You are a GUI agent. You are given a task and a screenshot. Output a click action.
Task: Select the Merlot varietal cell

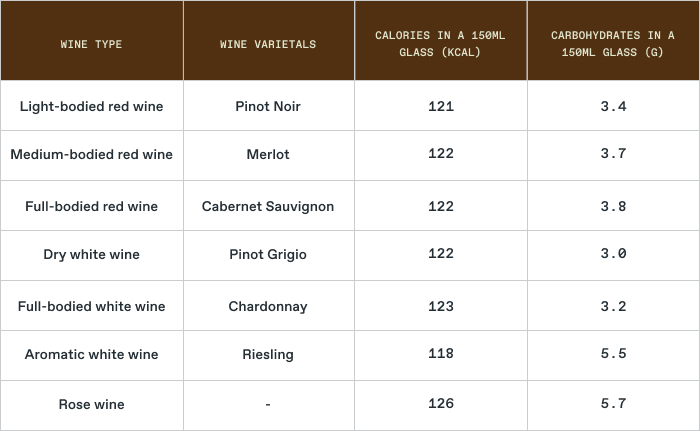(268, 154)
